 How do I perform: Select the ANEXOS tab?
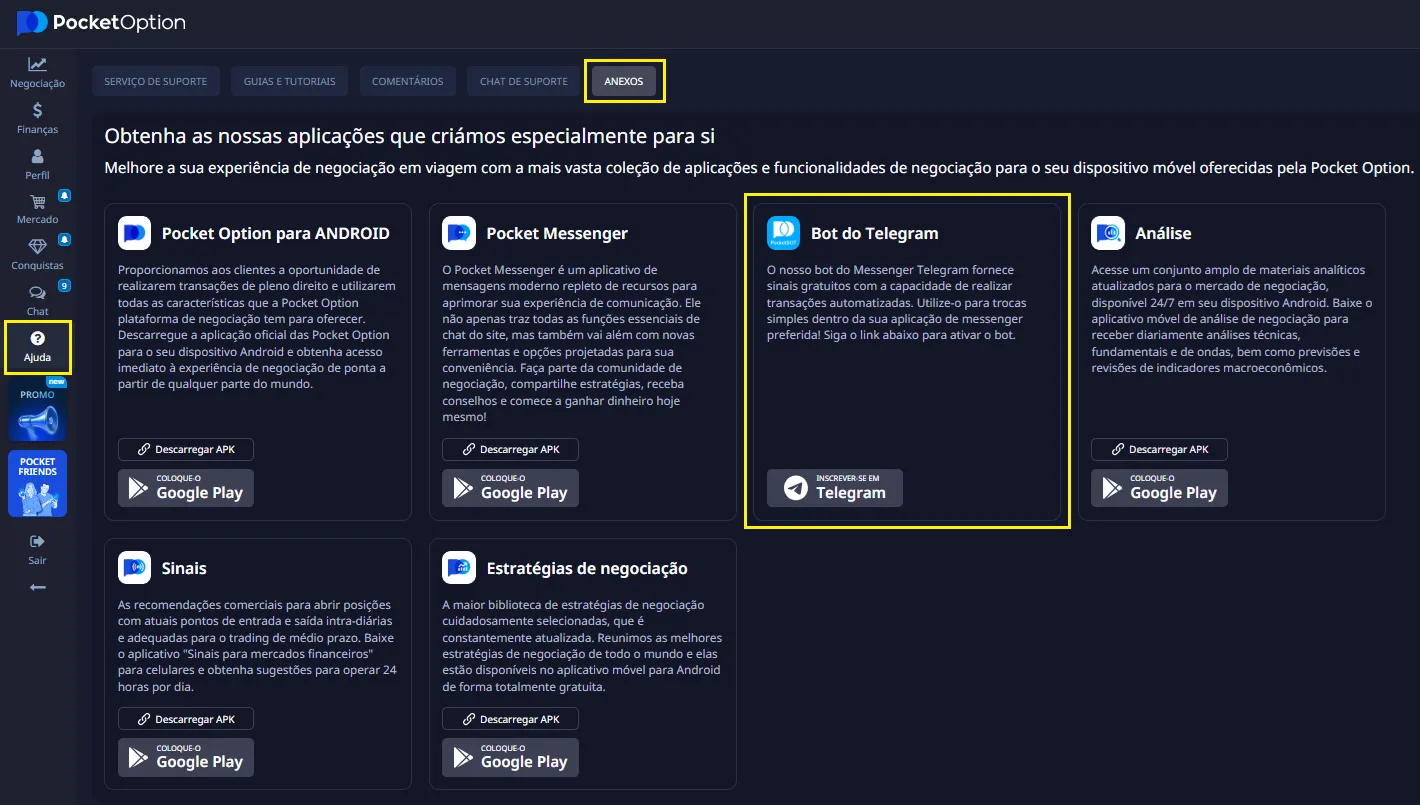pyautogui.click(x=624, y=81)
